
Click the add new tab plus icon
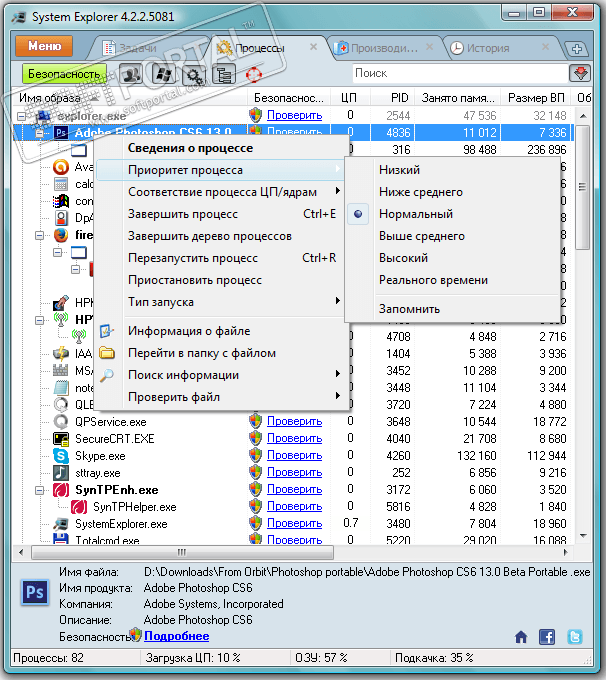click(x=577, y=49)
